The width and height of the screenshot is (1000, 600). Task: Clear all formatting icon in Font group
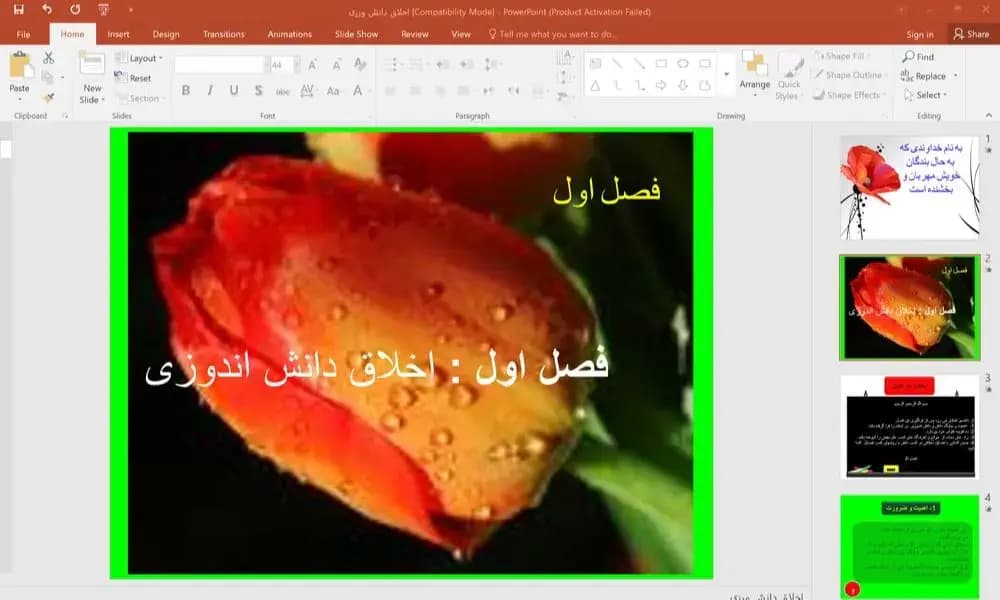(360, 64)
